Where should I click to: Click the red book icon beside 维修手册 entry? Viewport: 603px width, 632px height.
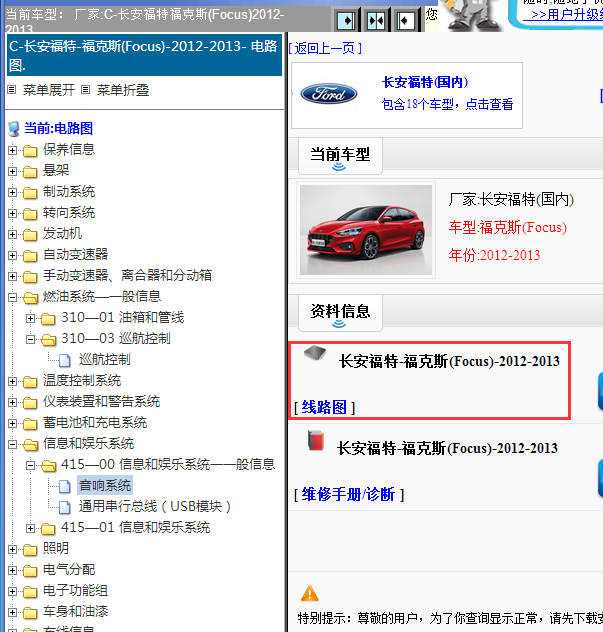tap(316, 440)
